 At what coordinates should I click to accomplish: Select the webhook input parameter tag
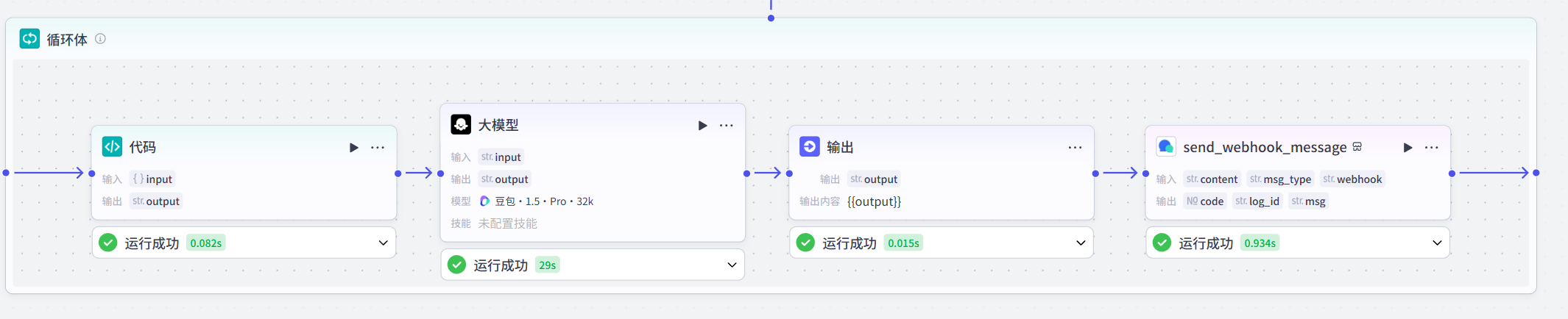click(x=1352, y=179)
